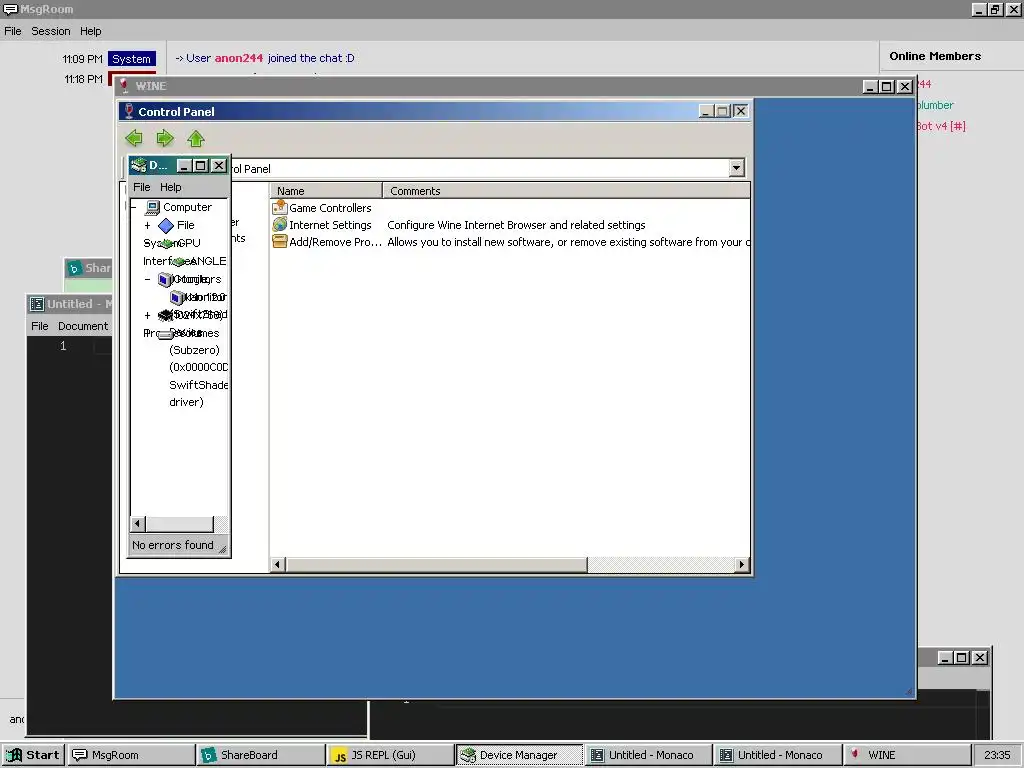Screen dimensions: 1024x768
Task: Open Document menu in Monaco window
Action: 83,326
